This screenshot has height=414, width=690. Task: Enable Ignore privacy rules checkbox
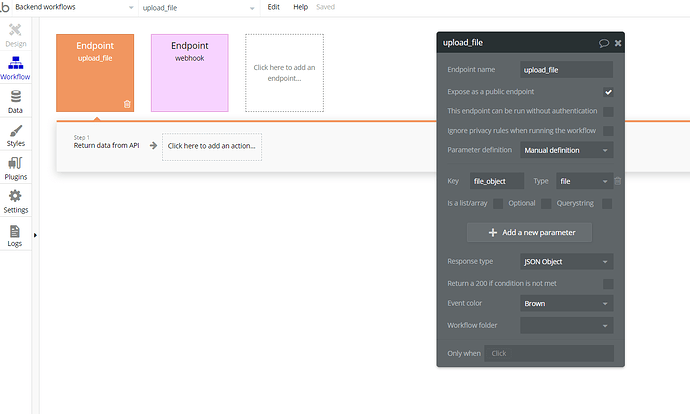coord(608,131)
